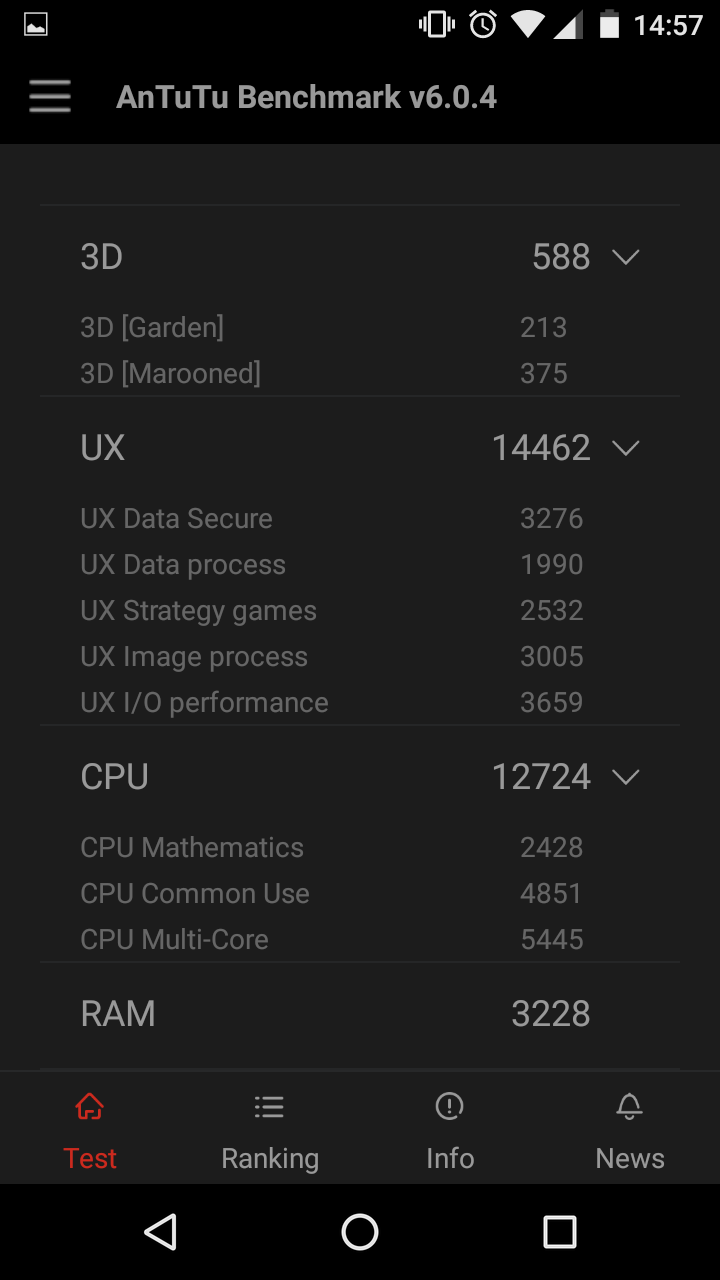This screenshot has width=720, height=1280.
Task: Open the navigation drawer hamburger icon
Action: [49, 96]
